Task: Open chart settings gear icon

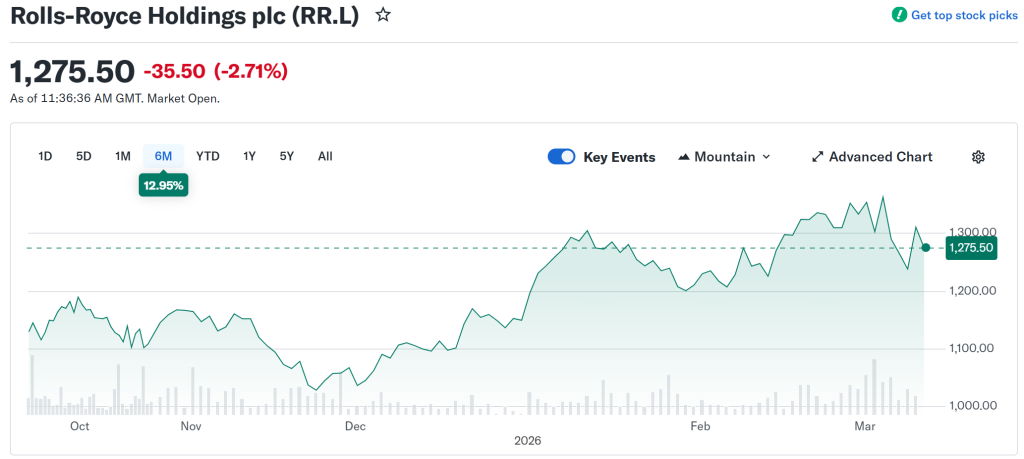Action: [x=978, y=157]
